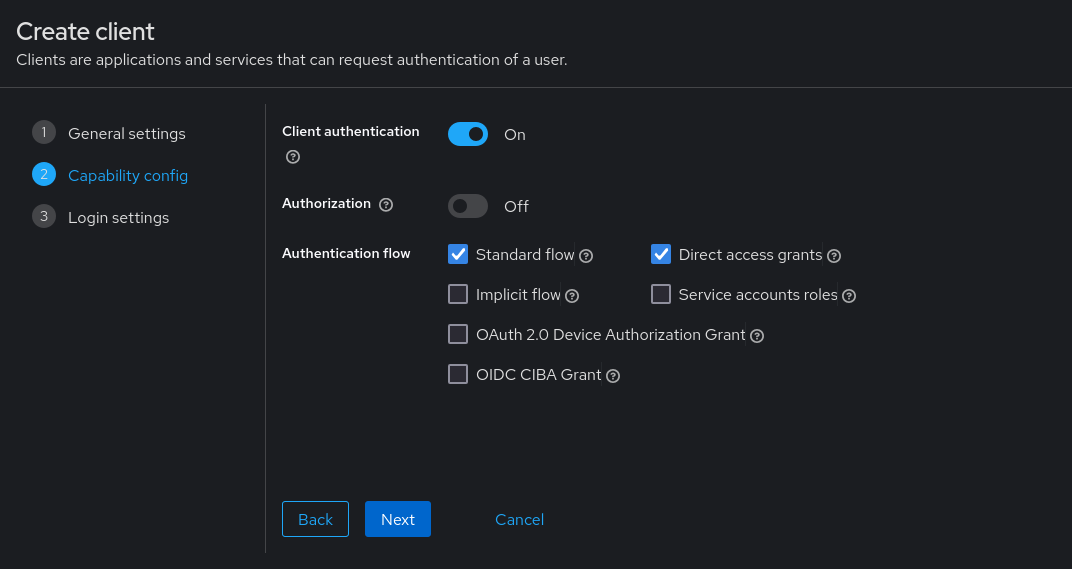1072x569 pixels.
Task: Tick the OAuth 2.0 Device Authorization Grant checkbox
Action: [x=458, y=334]
